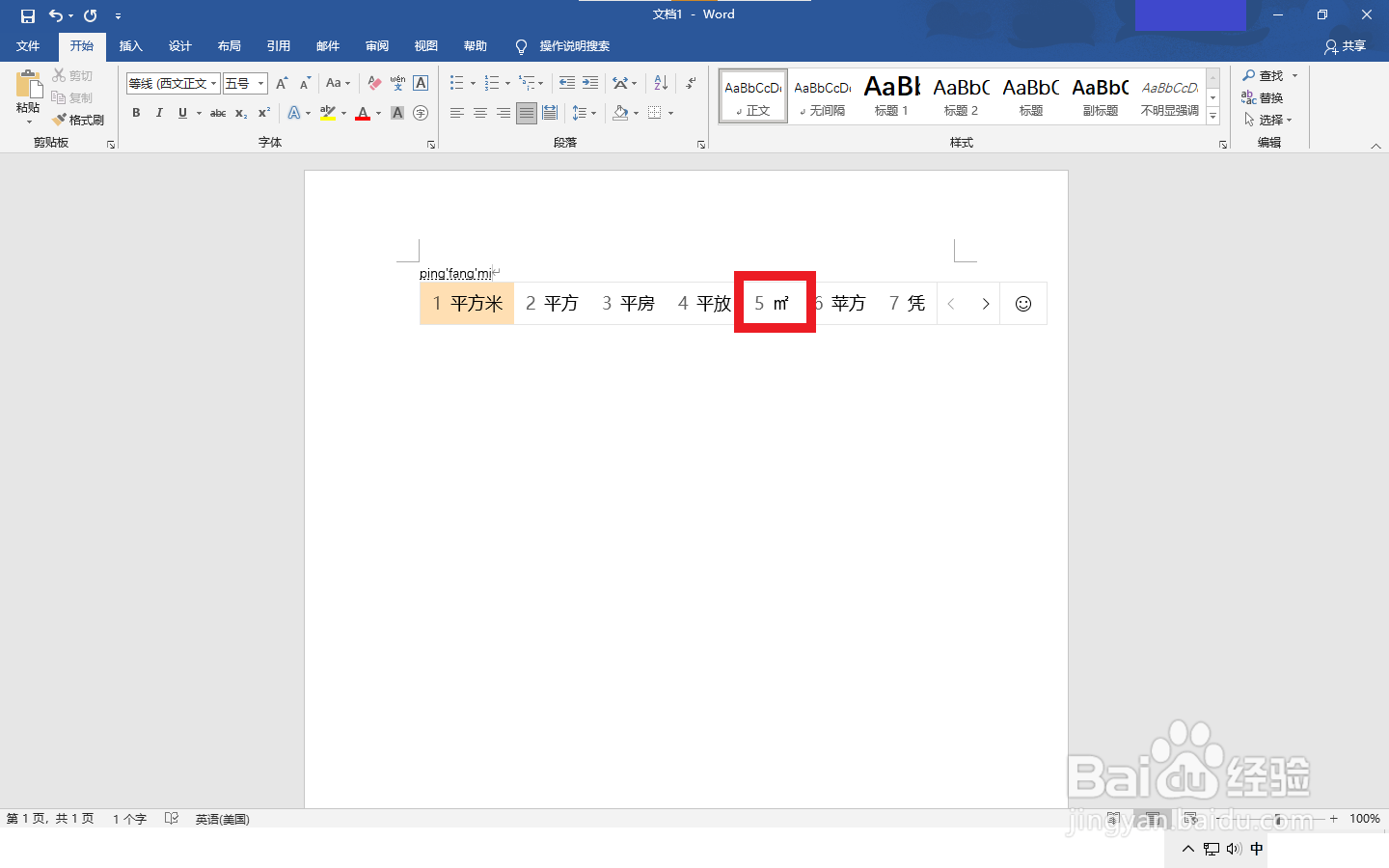Toggle underline on the selected text
The width and height of the screenshot is (1389, 868).
[182, 113]
